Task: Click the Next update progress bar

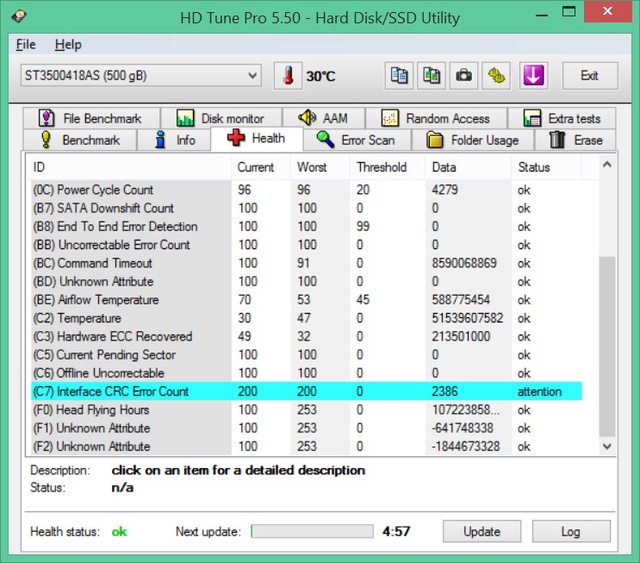Action: [312, 531]
